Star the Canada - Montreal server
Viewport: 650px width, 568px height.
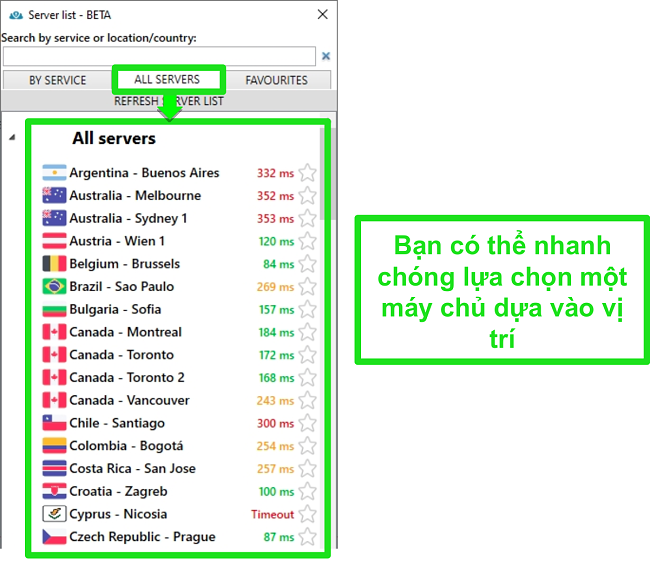point(308,332)
